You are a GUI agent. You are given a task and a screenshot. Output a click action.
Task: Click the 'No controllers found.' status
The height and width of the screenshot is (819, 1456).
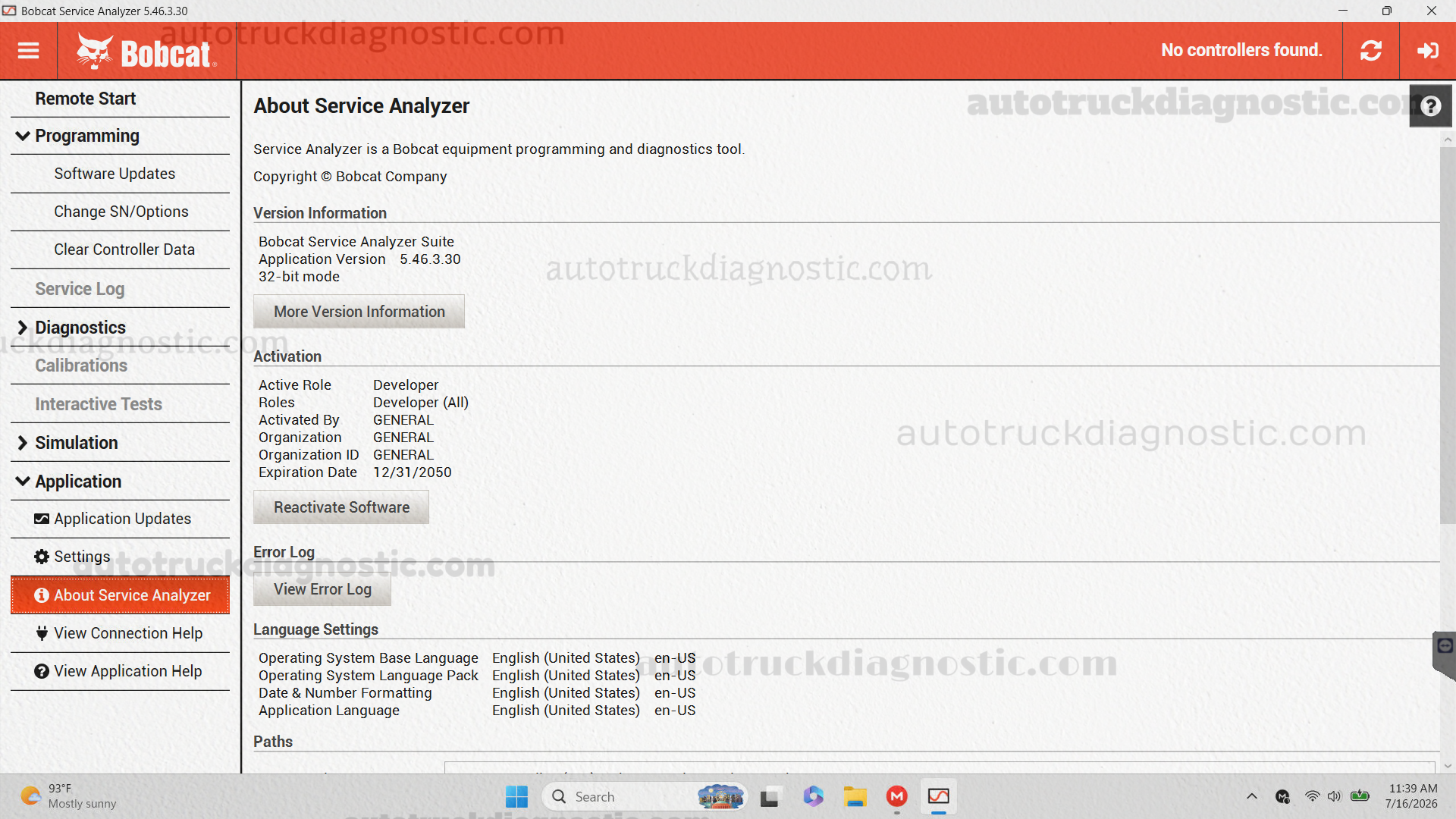coord(1241,50)
